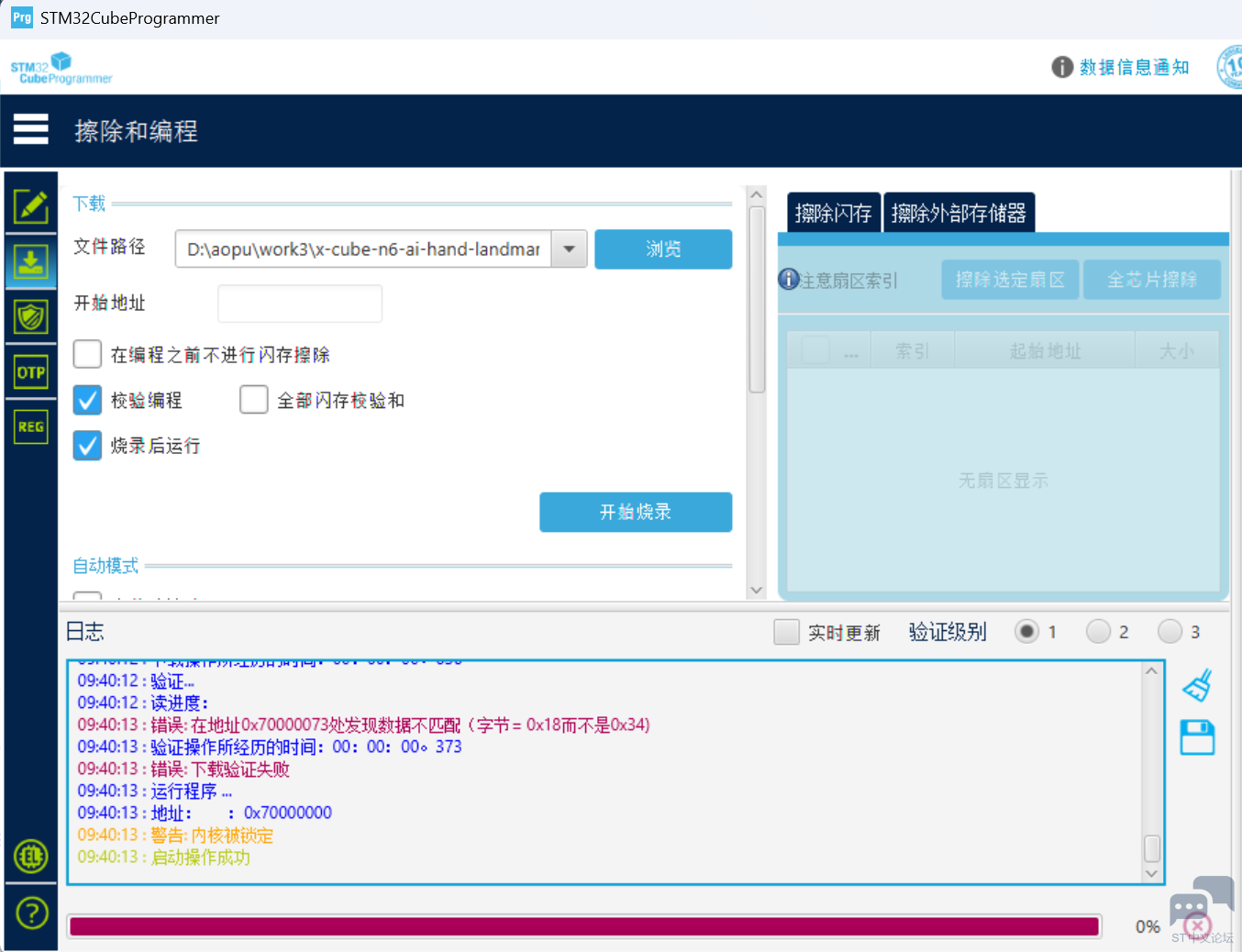The image size is (1242, 952).
Task: Click the verification elapsed time log line
Action: (270, 747)
